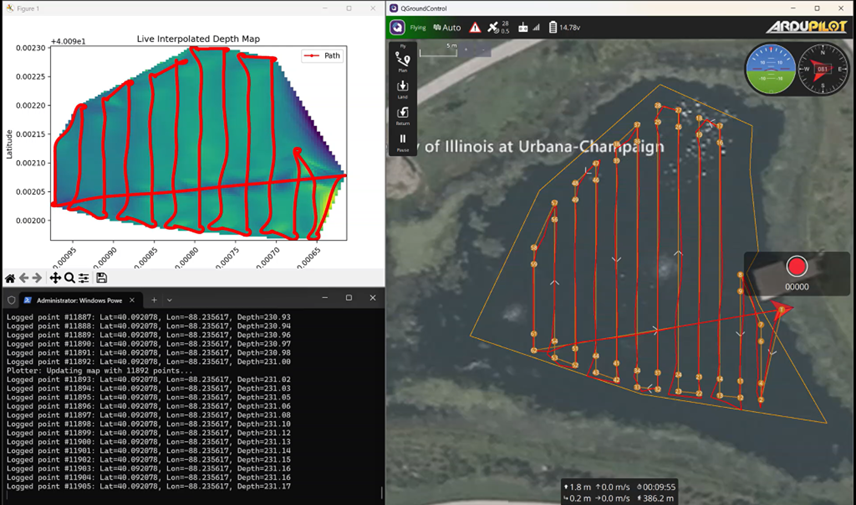
Task: Open the Plan view tool
Action: 402,60
